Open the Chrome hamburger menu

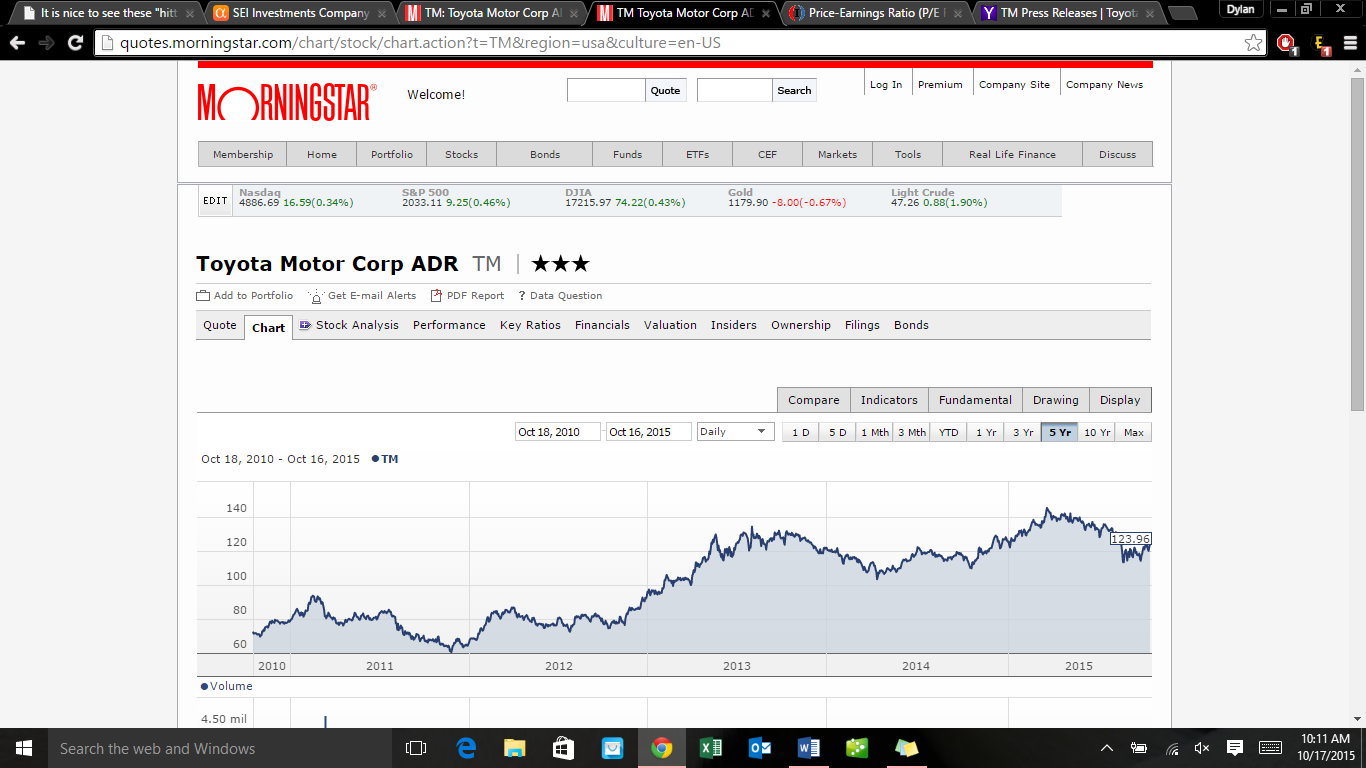(1350, 43)
